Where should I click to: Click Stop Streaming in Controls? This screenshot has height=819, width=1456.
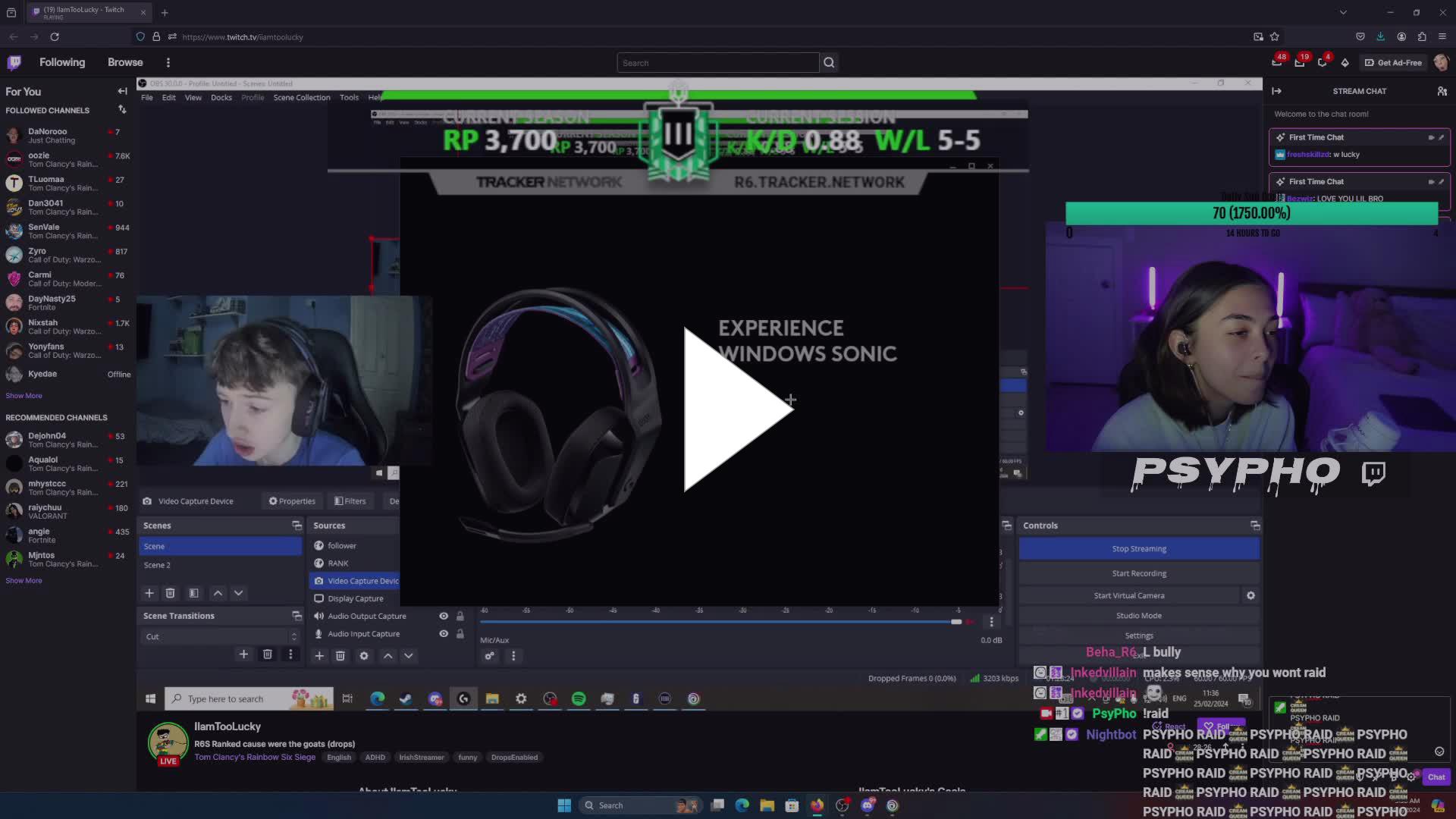tap(1138, 548)
